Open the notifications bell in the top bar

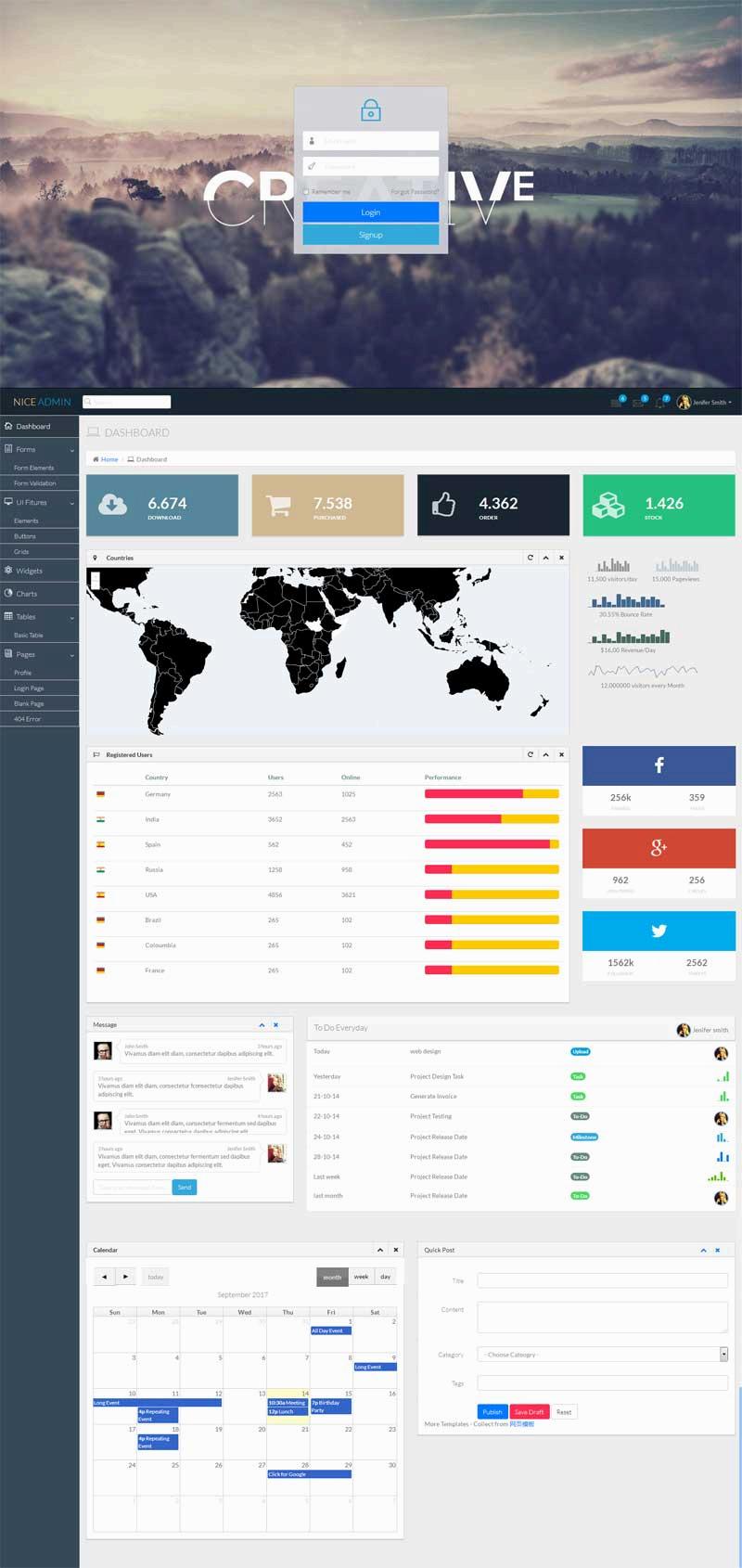[x=660, y=403]
